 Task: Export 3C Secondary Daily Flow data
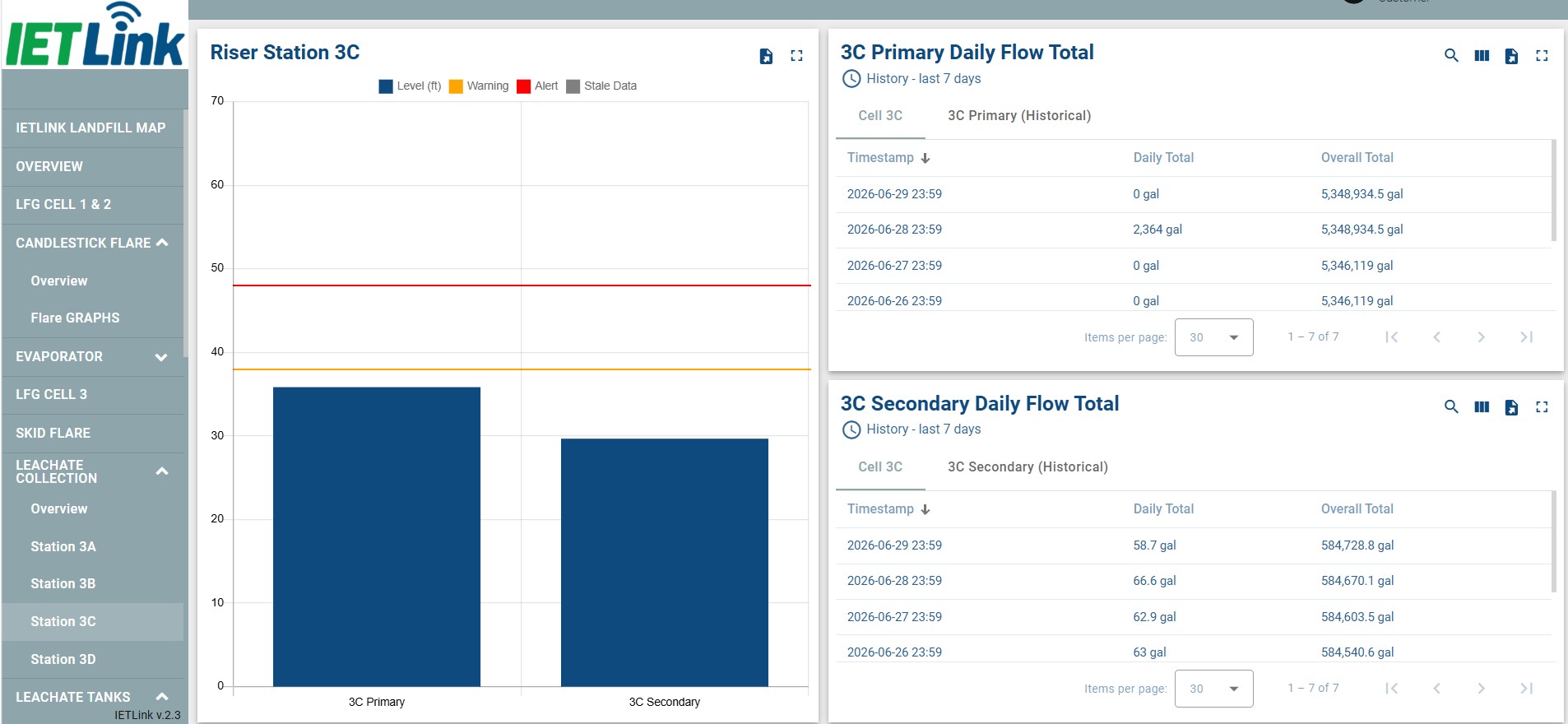pyautogui.click(x=1511, y=406)
